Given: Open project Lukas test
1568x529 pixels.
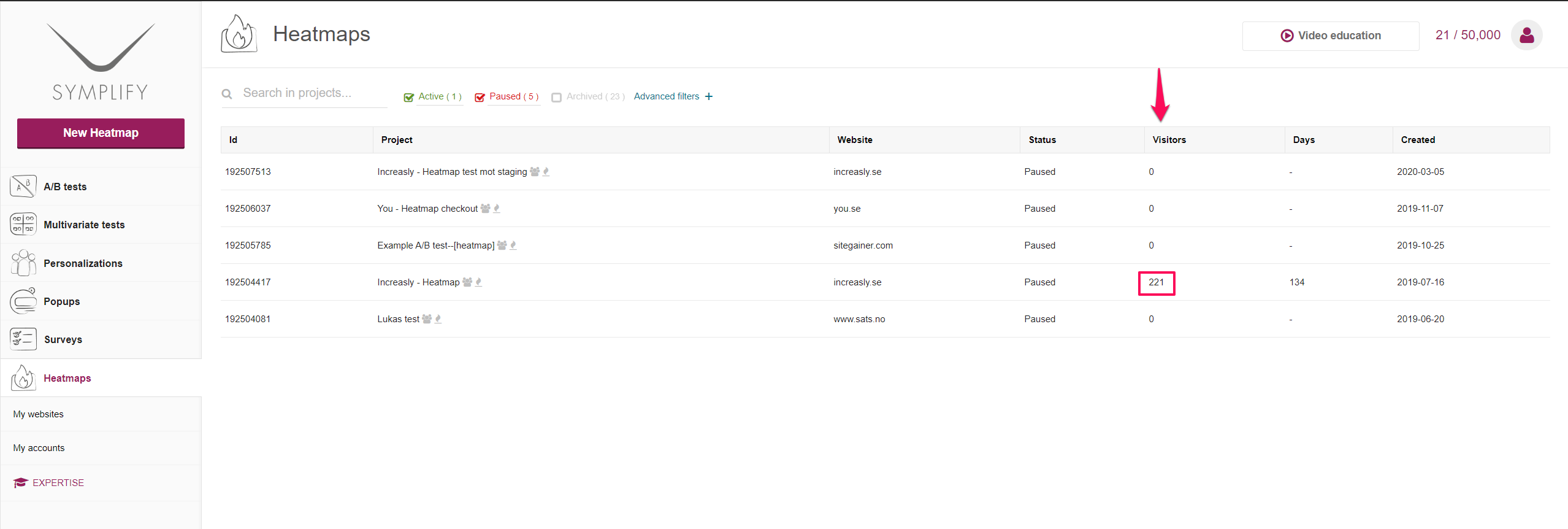Looking at the screenshot, I should point(399,319).
